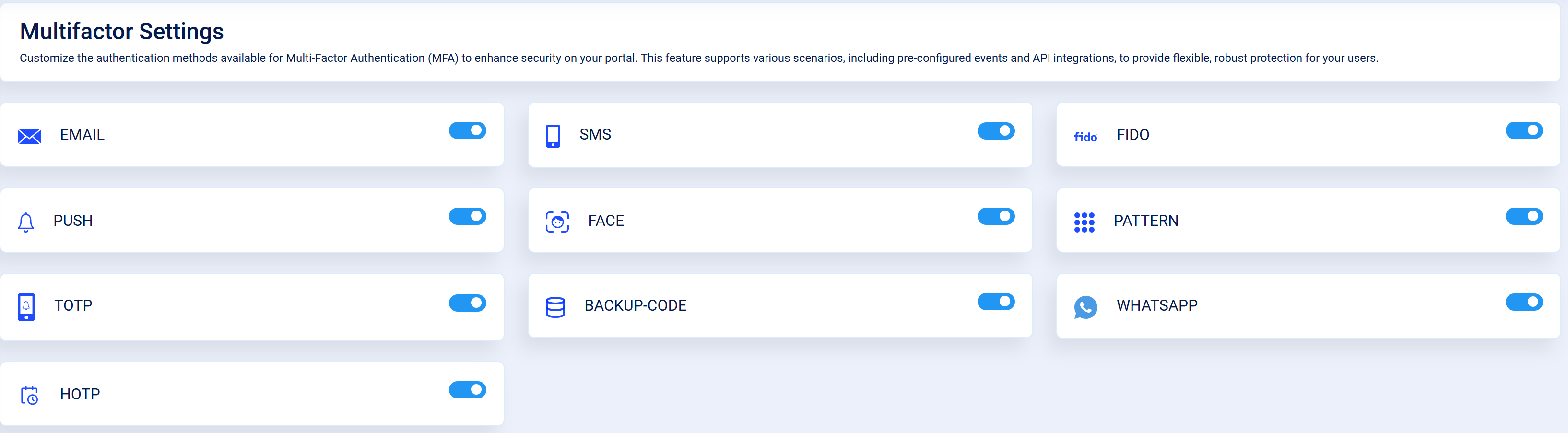Toggle the PATTERN method switch

[x=1523, y=216]
